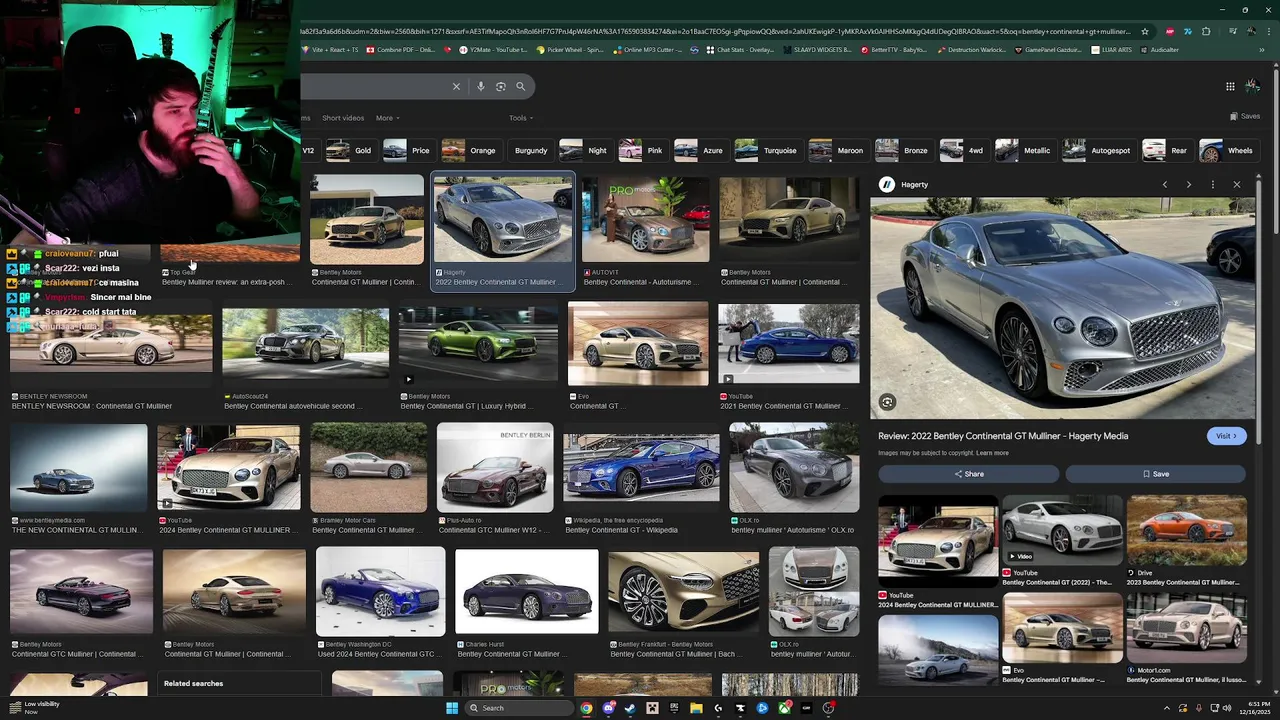This screenshot has height=720, width=1280.
Task: Click the Visit button for Hagerty review
Action: [1225, 436]
